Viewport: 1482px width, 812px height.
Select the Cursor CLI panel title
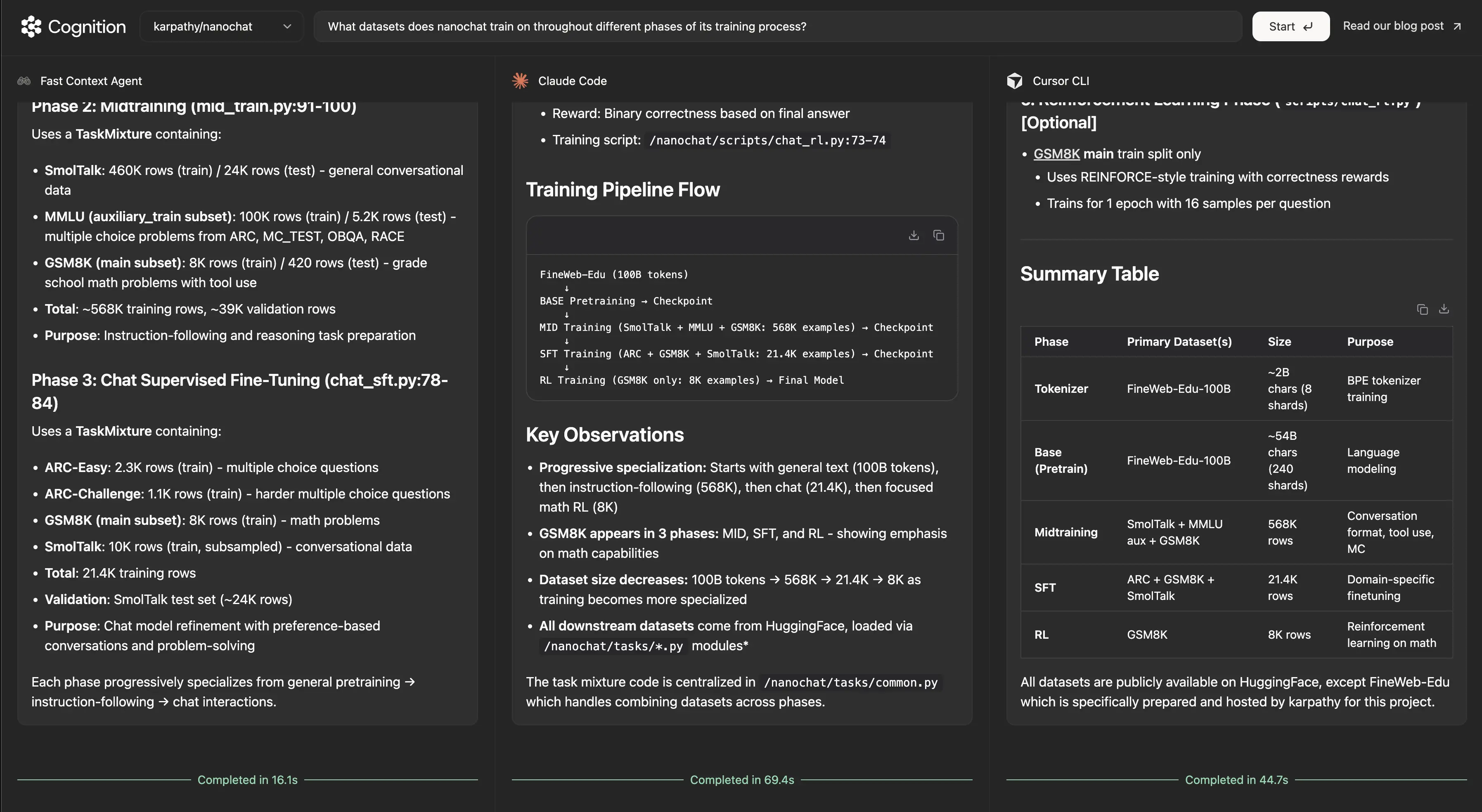click(1060, 81)
